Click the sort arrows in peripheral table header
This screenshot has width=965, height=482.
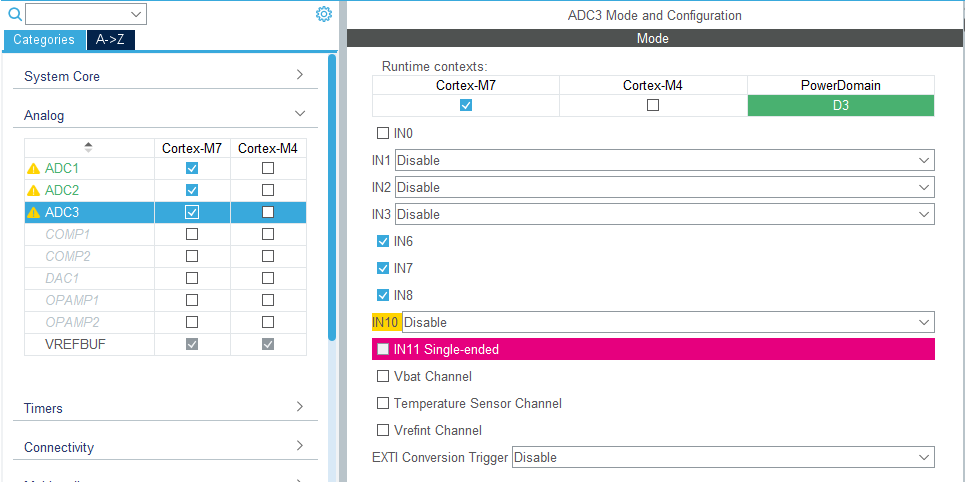coord(88,147)
